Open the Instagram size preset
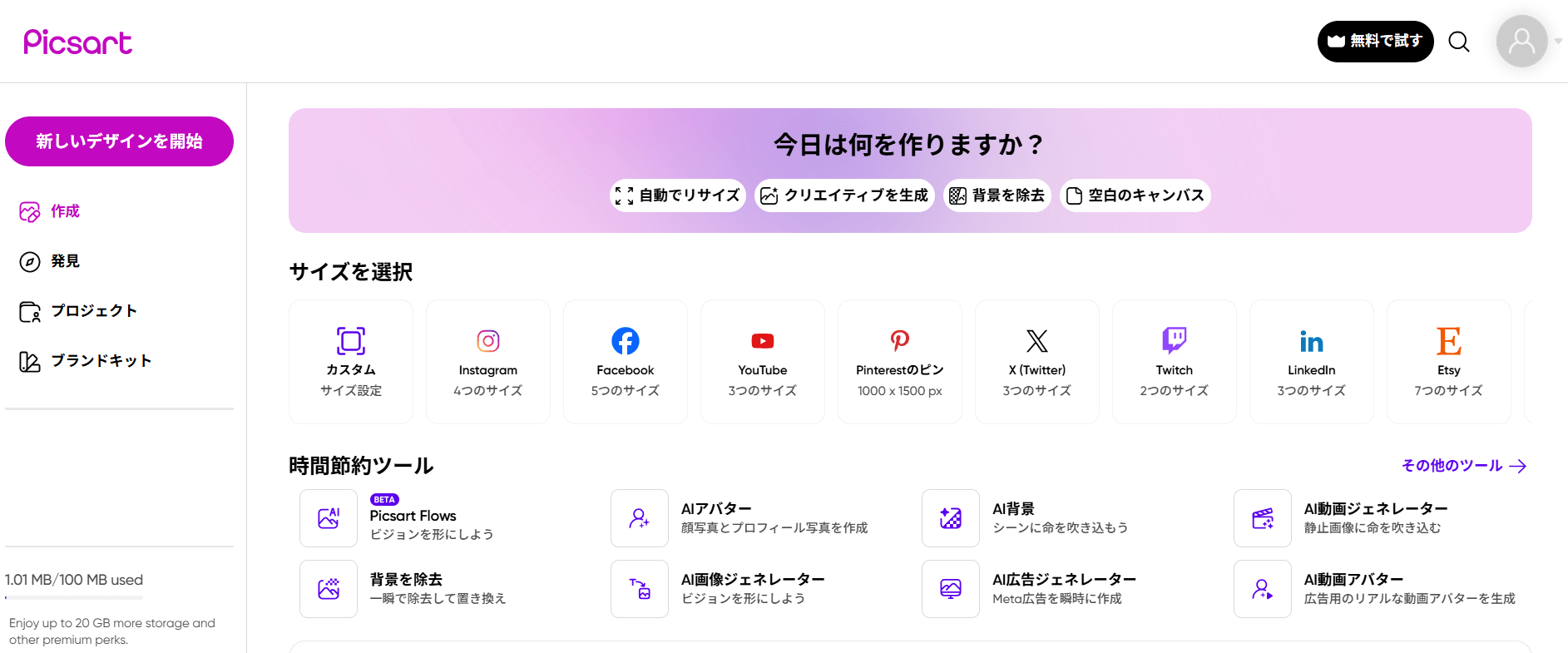Image resolution: width=1568 pixels, height=653 pixels. click(x=487, y=362)
